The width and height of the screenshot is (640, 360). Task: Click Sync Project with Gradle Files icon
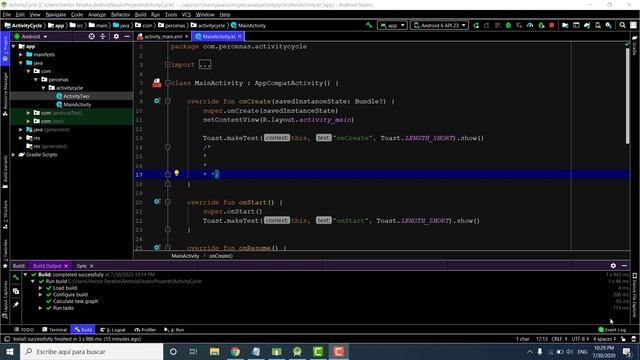click(587, 25)
